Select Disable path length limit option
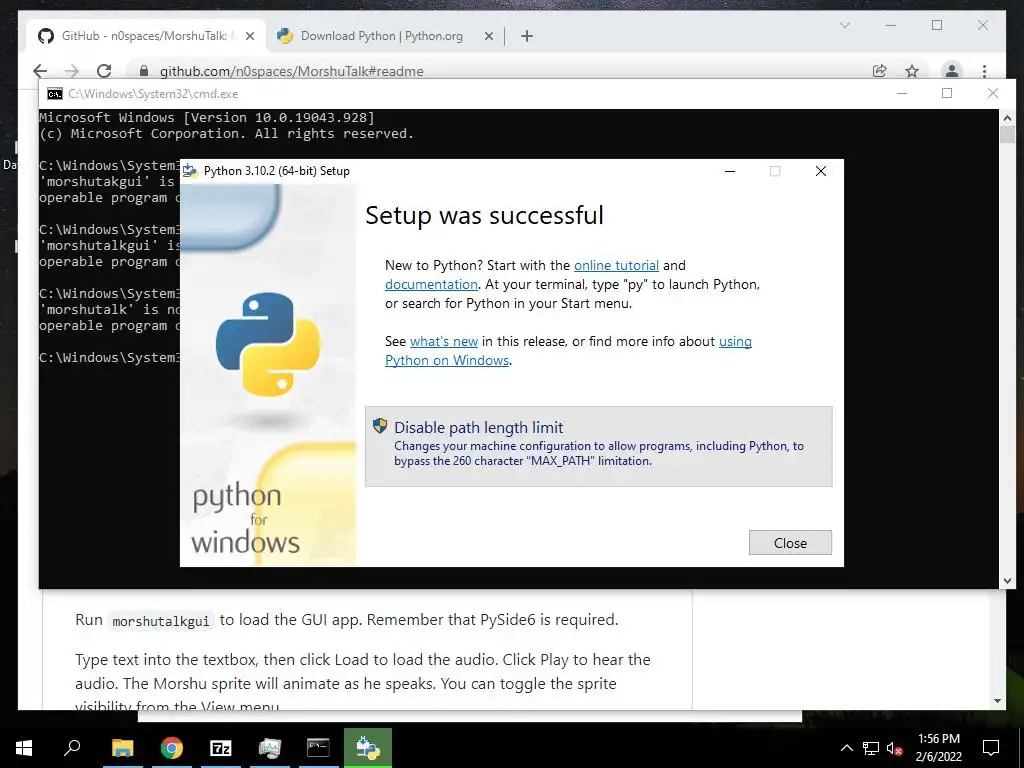The width and height of the screenshot is (1024, 768). [598, 447]
